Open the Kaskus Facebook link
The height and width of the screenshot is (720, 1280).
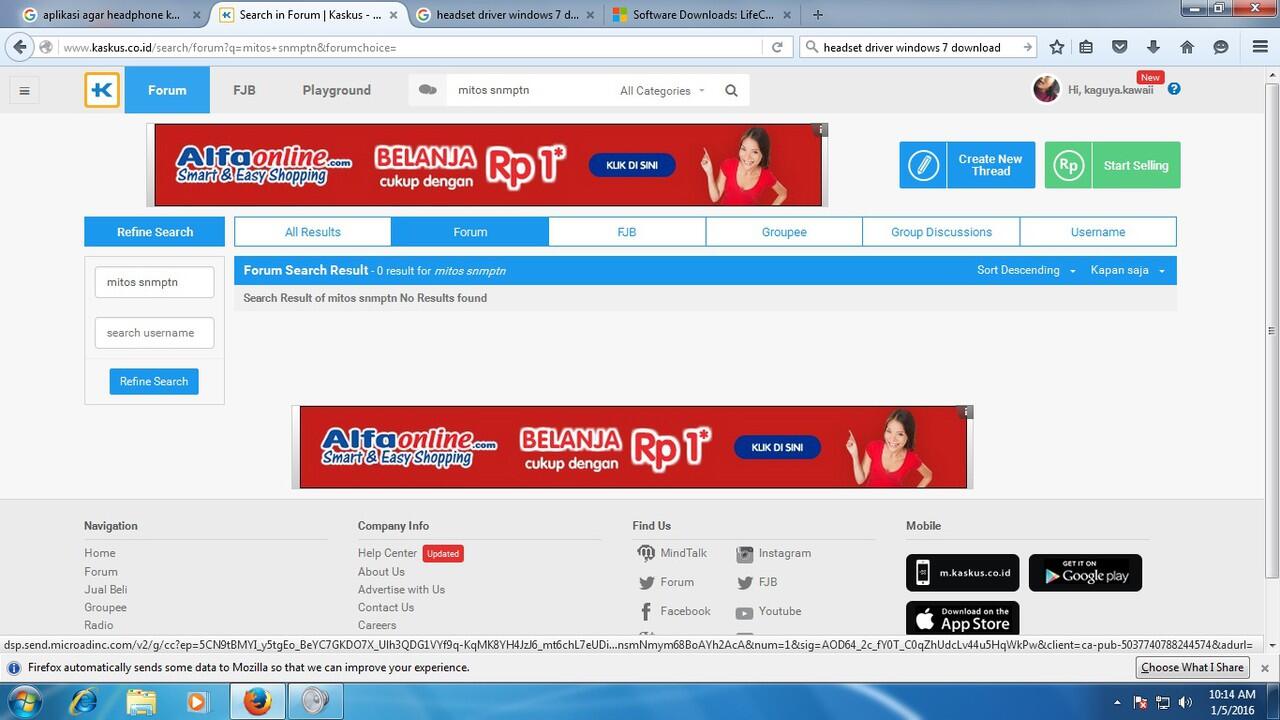coord(674,611)
